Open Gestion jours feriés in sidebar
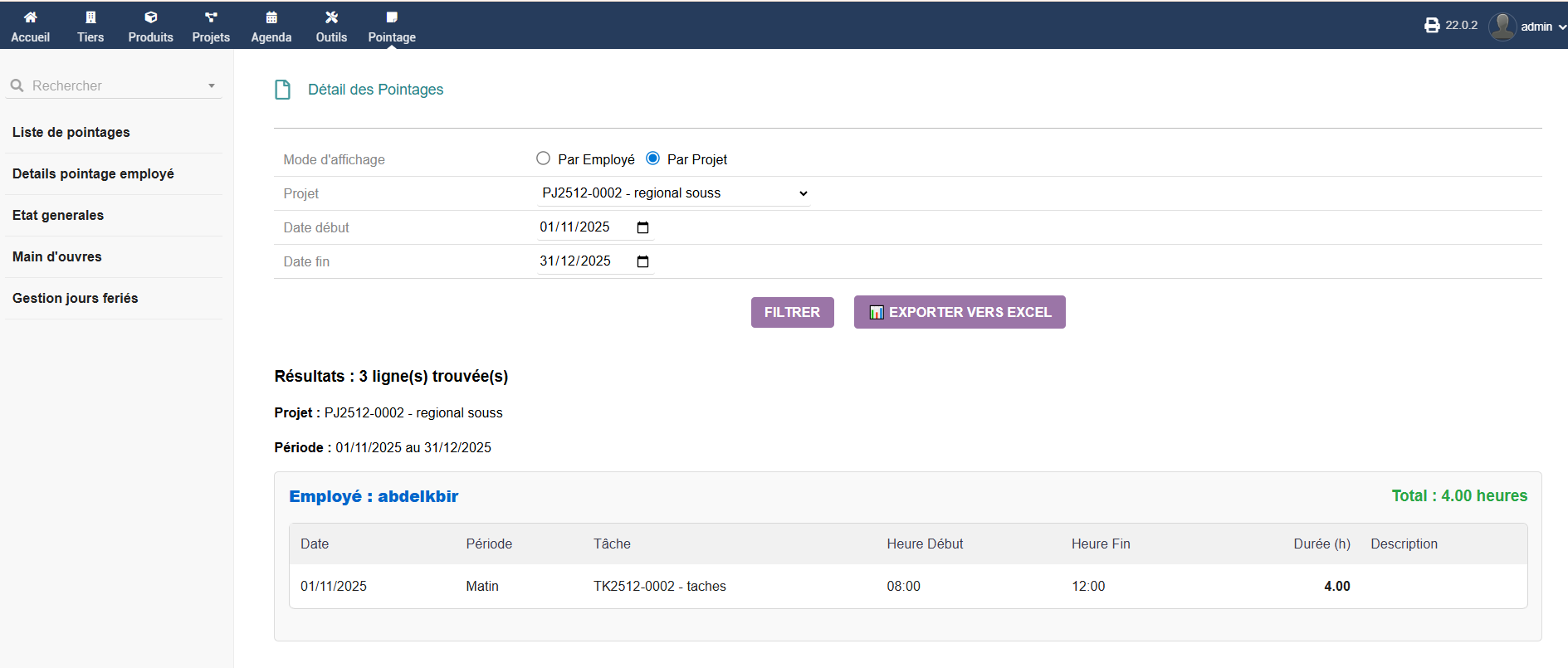This screenshot has width=1568, height=668. click(x=76, y=299)
